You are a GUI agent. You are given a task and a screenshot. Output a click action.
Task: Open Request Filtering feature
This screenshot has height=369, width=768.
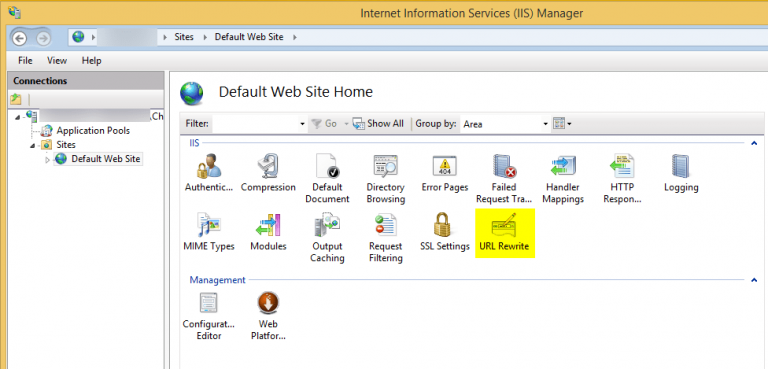(x=386, y=238)
